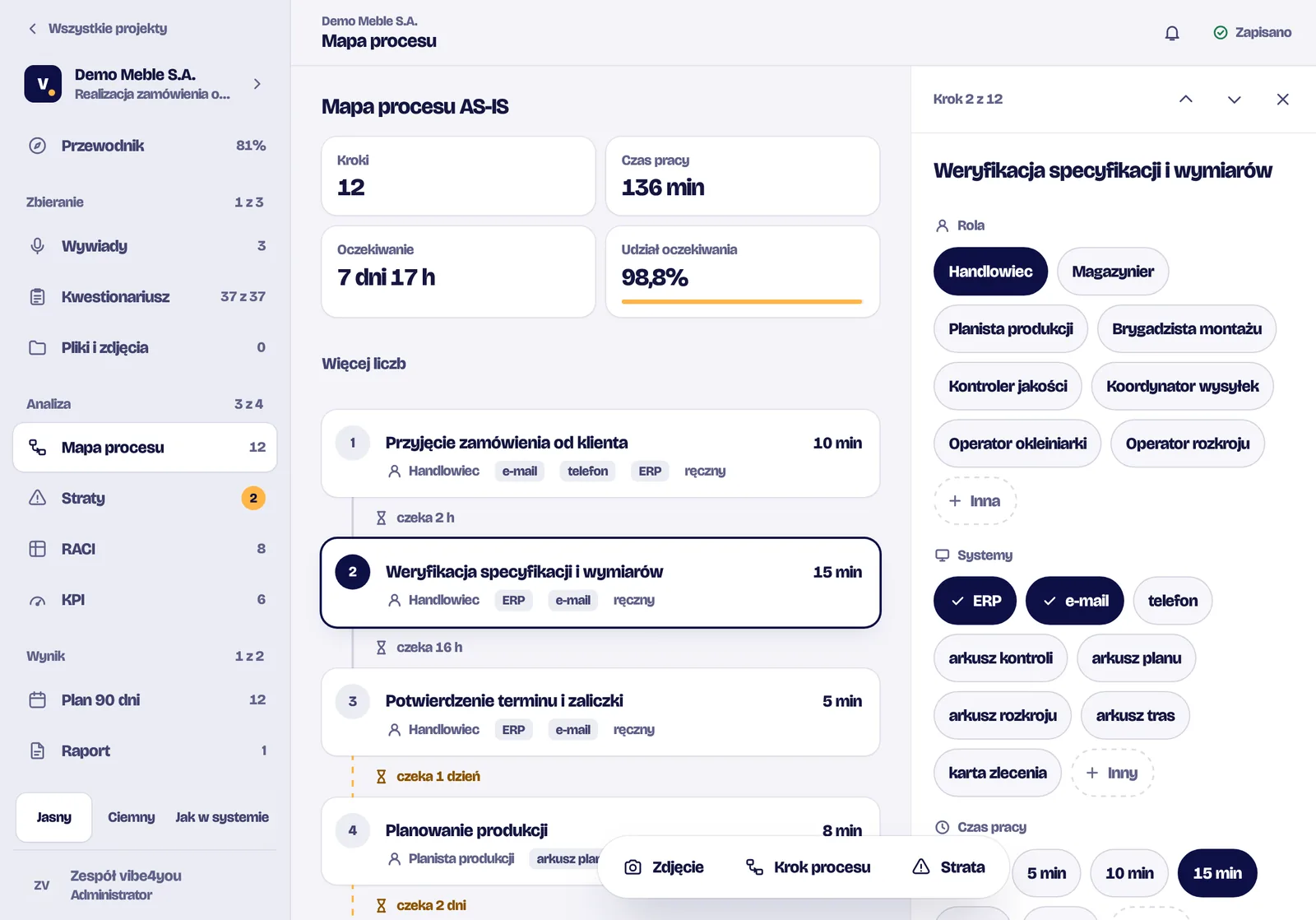Click the back arrow beside Wszystkie projekty
This screenshot has height=920, width=1316.
click(33, 29)
